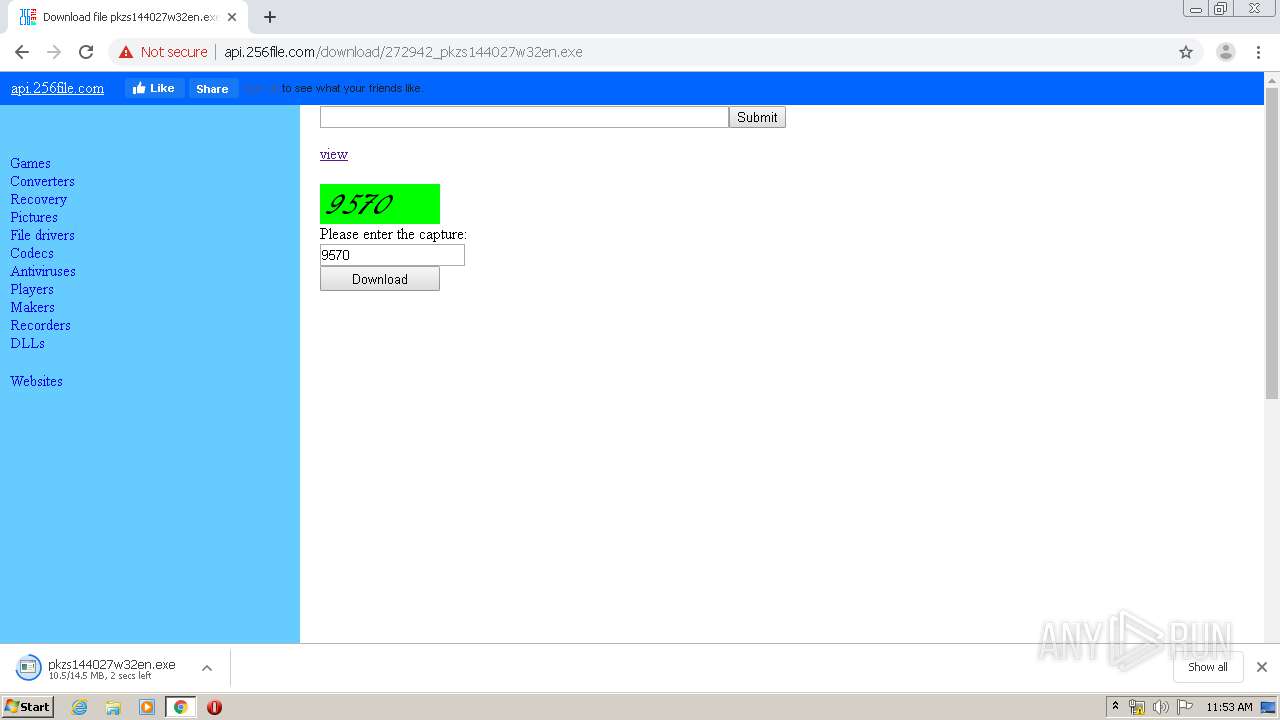The height and width of the screenshot is (720, 1280).
Task: Open the Chrome profile avatar menu
Action: point(1225,52)
